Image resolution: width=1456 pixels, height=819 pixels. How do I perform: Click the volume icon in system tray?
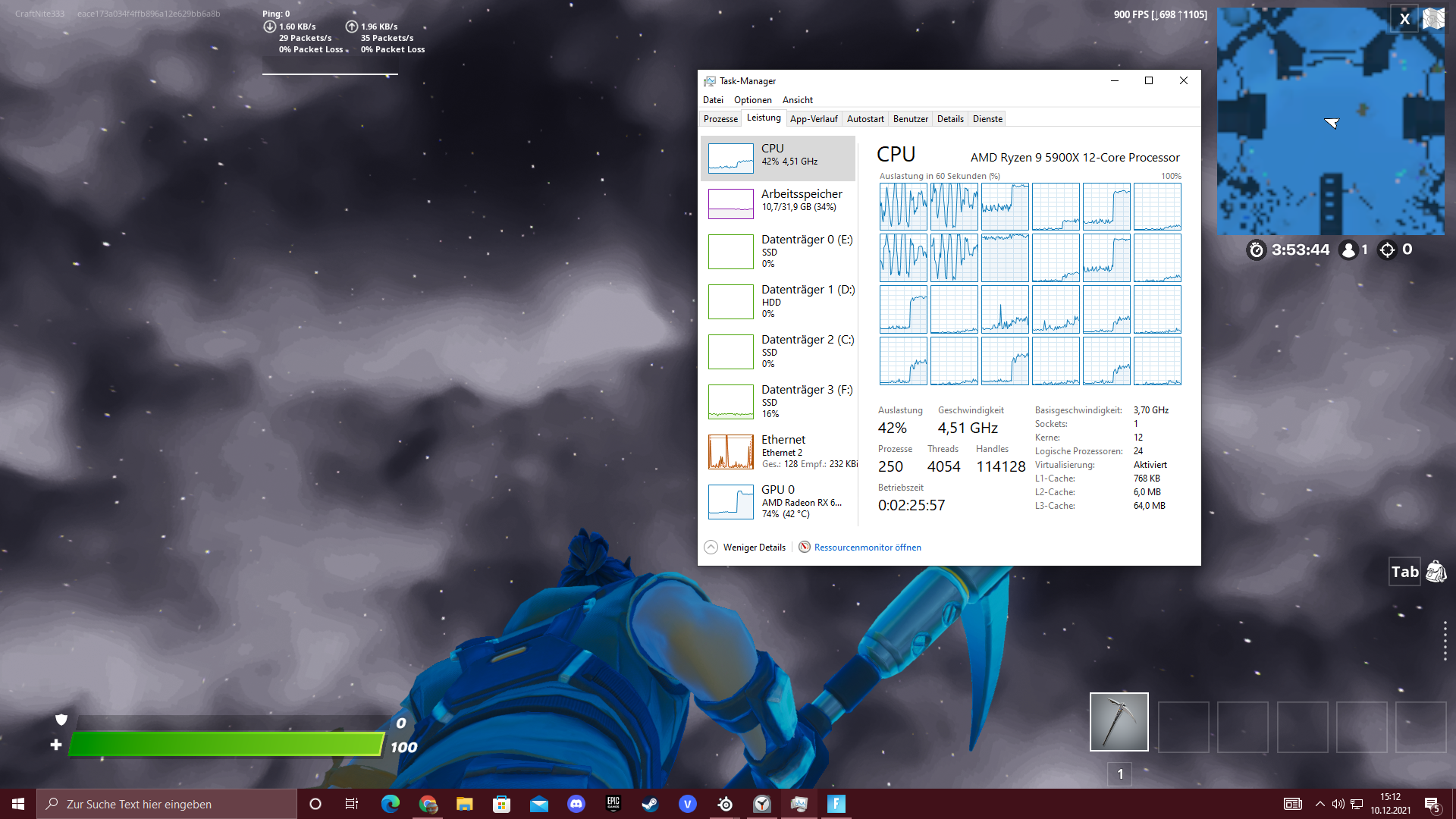click(1338, 804)
